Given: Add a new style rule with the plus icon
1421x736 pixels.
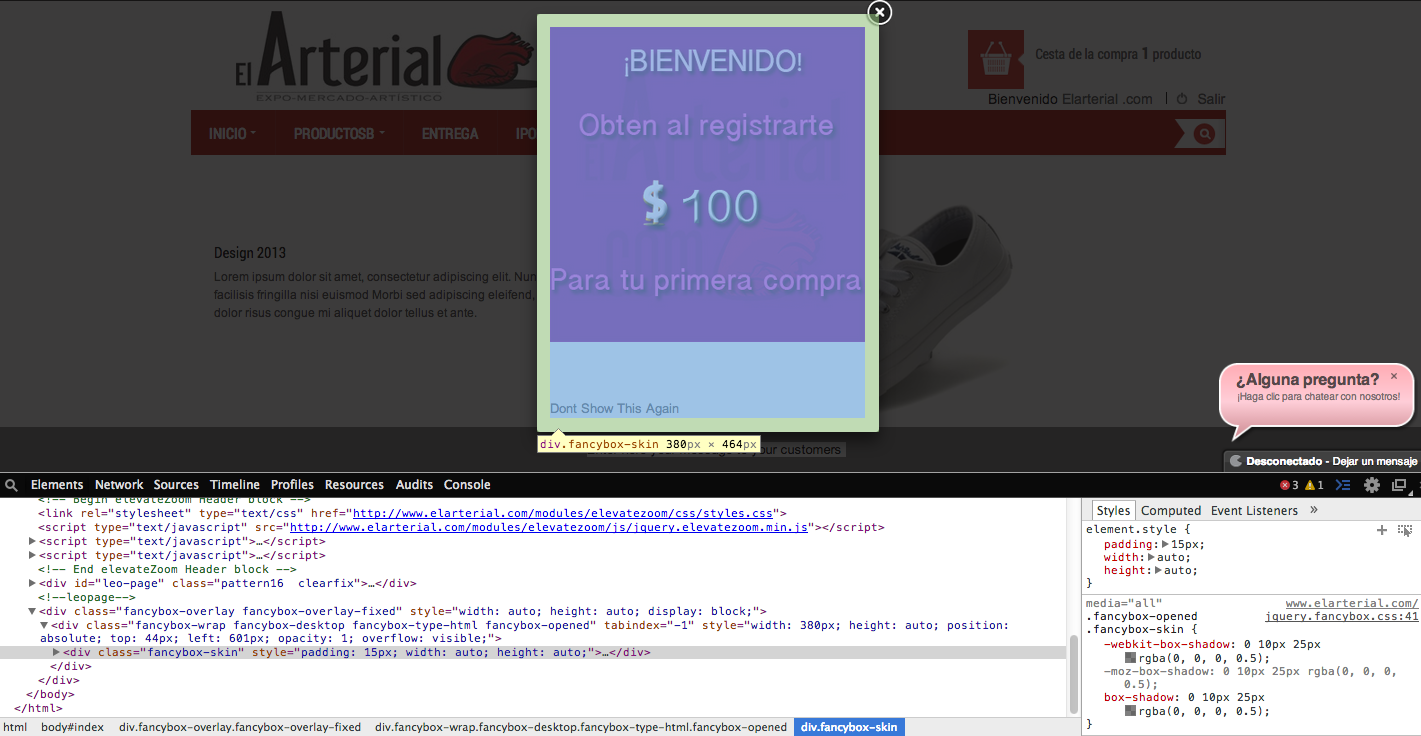Looking at the screenshot, I should [x=1382, y=530].
